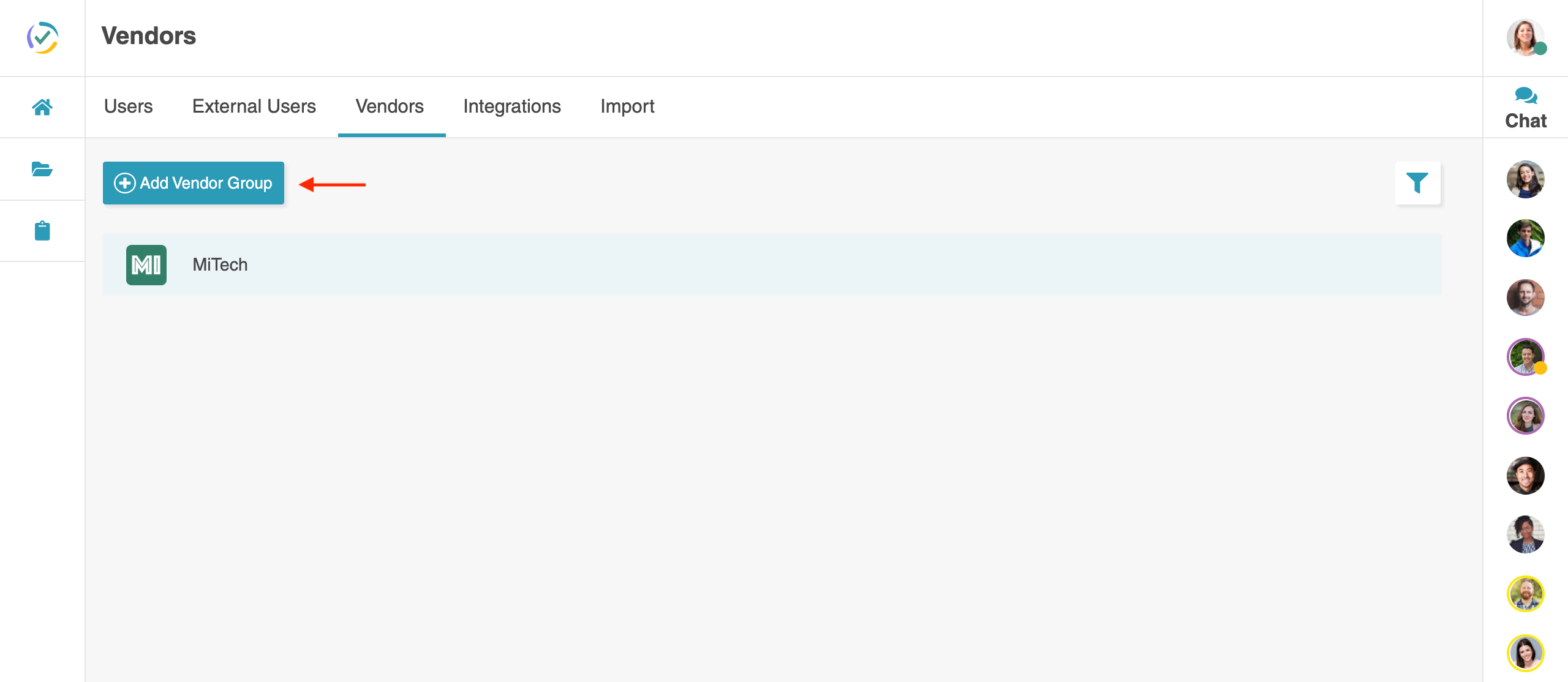Switch to the Users tab
This screenshot has width=1568, height=682.
128,107
